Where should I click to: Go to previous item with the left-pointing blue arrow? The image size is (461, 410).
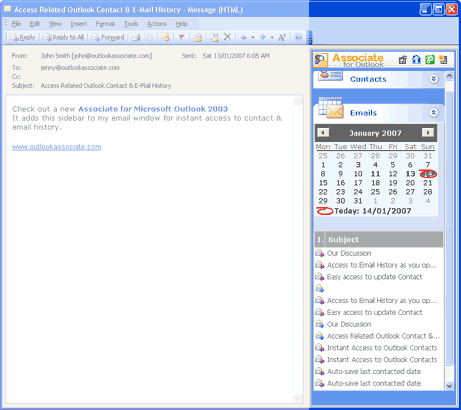(244, 37)
